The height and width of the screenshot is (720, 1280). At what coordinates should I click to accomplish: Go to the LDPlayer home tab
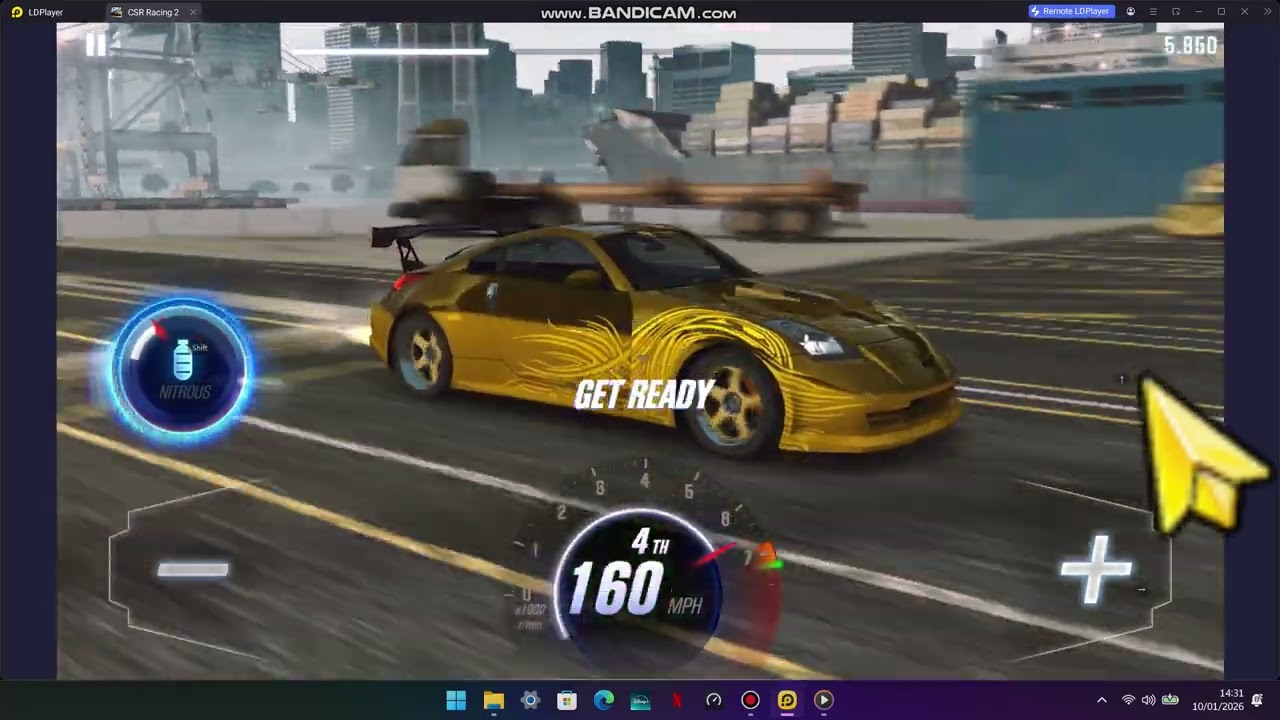tap(37, 12)
